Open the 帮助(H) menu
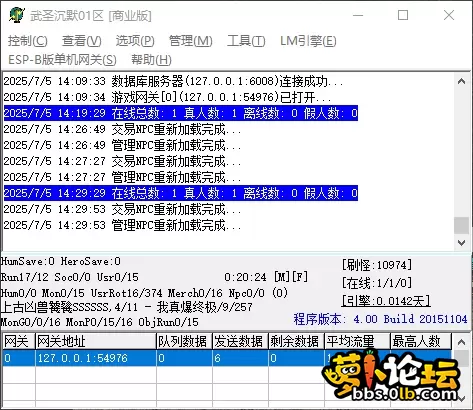 pyautogui.click(x=151, y=60)
